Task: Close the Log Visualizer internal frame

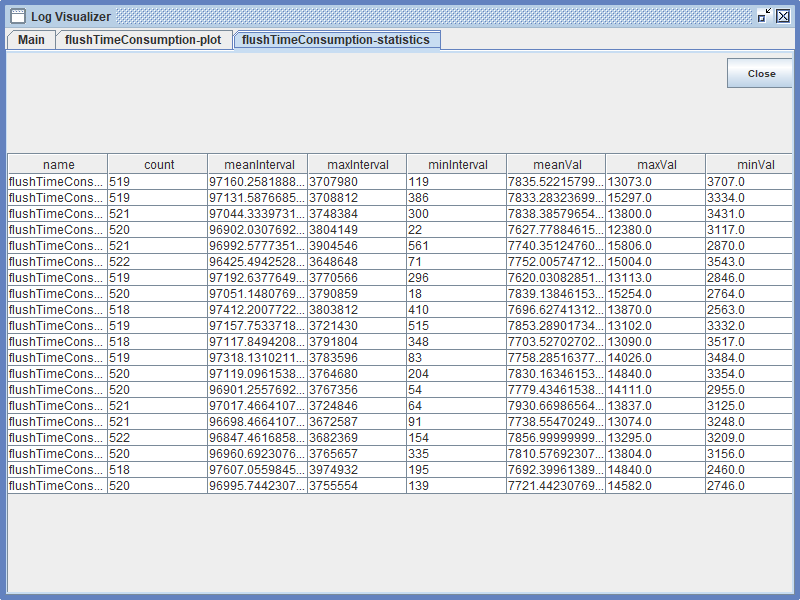Action: coord(783,16)
